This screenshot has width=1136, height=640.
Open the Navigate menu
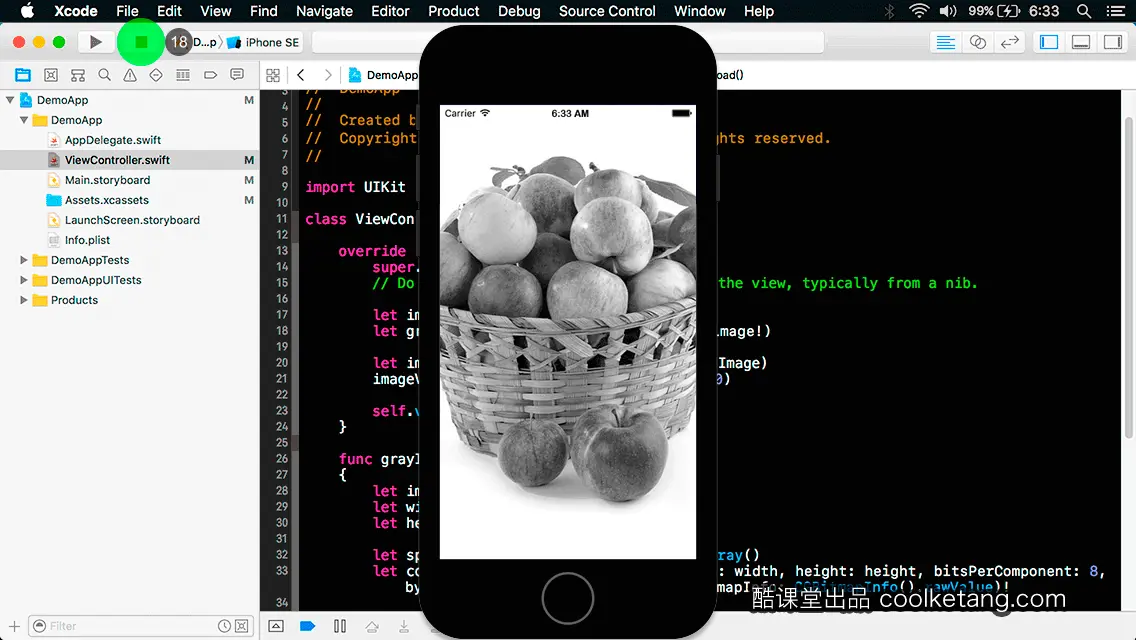click(x=324, y=11)
